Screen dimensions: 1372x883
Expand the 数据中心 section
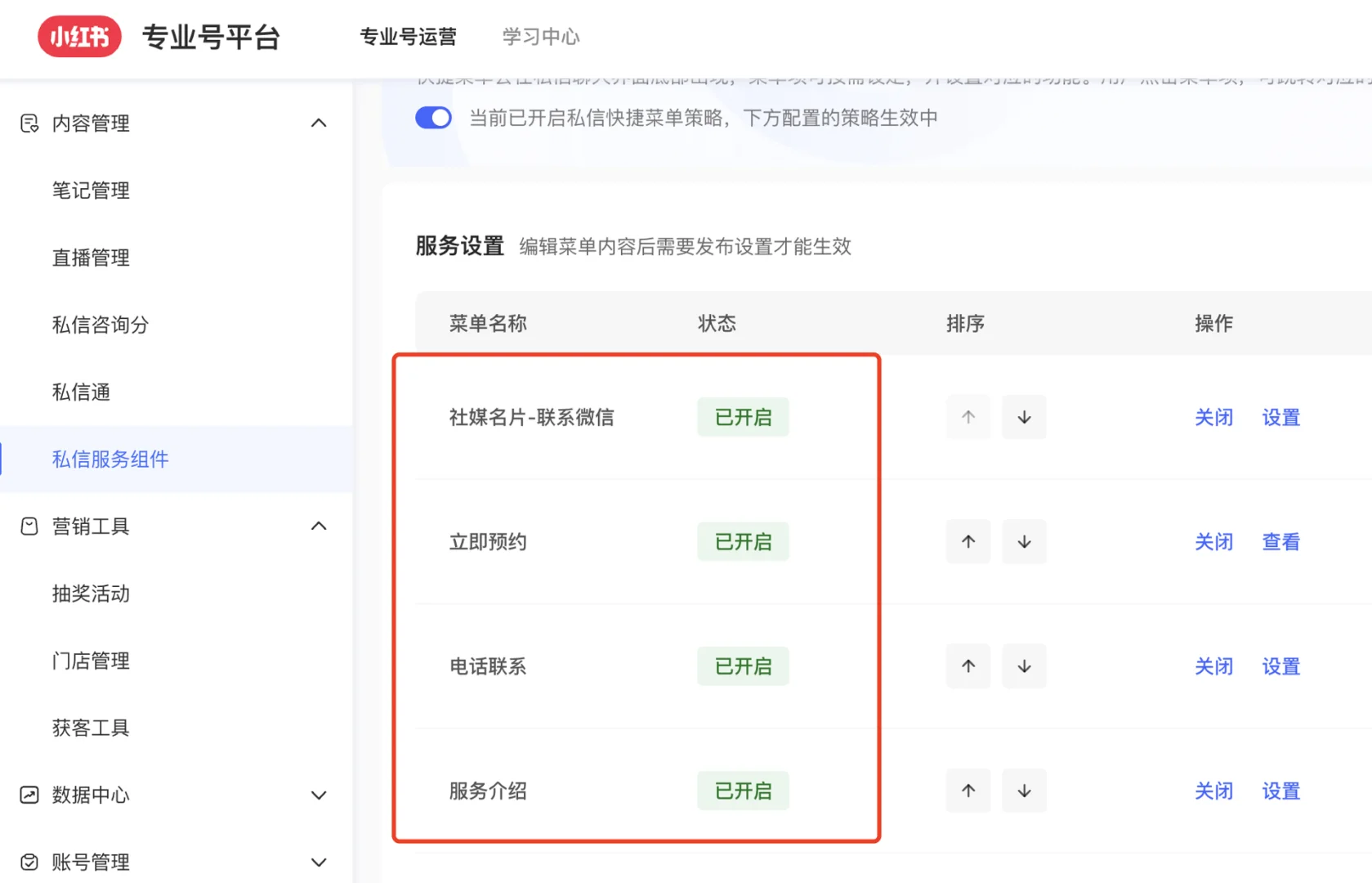pyautogui.click(x=319, y=794)
